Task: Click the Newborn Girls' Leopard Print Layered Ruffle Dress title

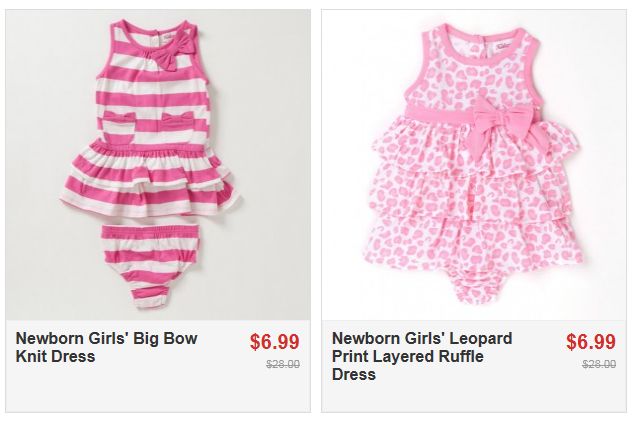Action: 421,356
